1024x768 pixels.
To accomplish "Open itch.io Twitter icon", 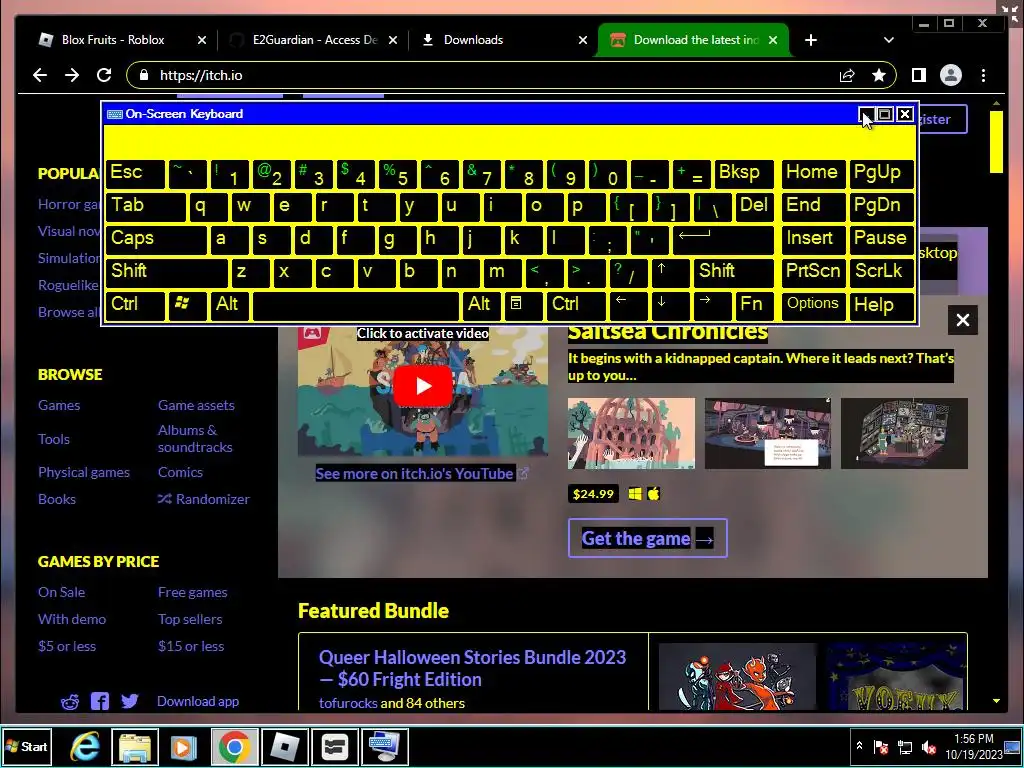I will click(x=129, y=701).
